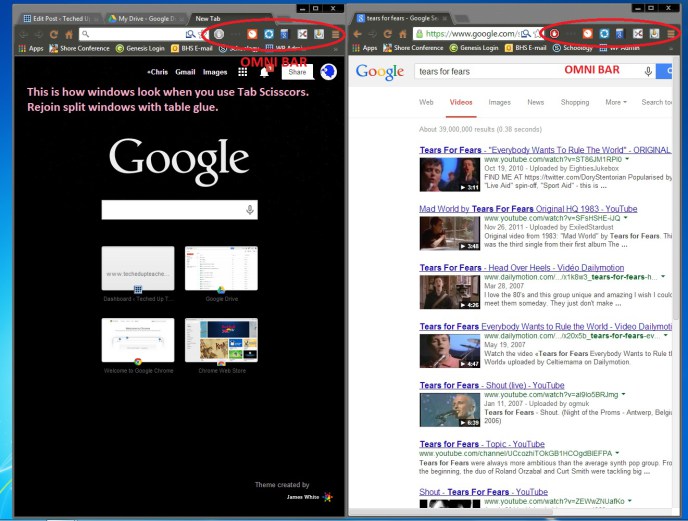This screenshot has width=688, height=521.
Task: Click the Tab Scissors icon in right window
Action: [x=638, y=33]
